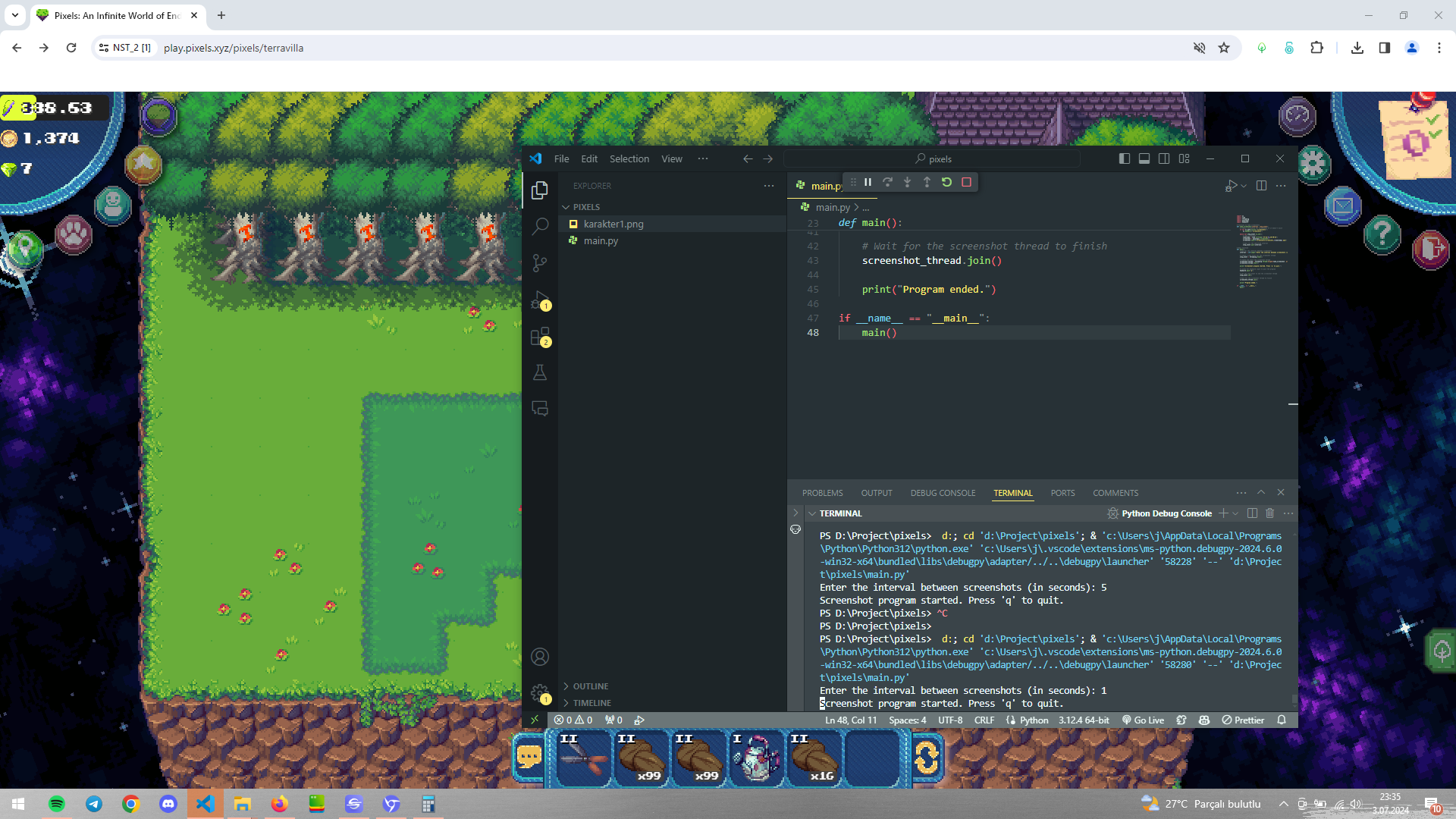The height and width of the screenshot is (819, 1456).
Task: Open the Search icon in the activity bar
Action: click(540, 226)
